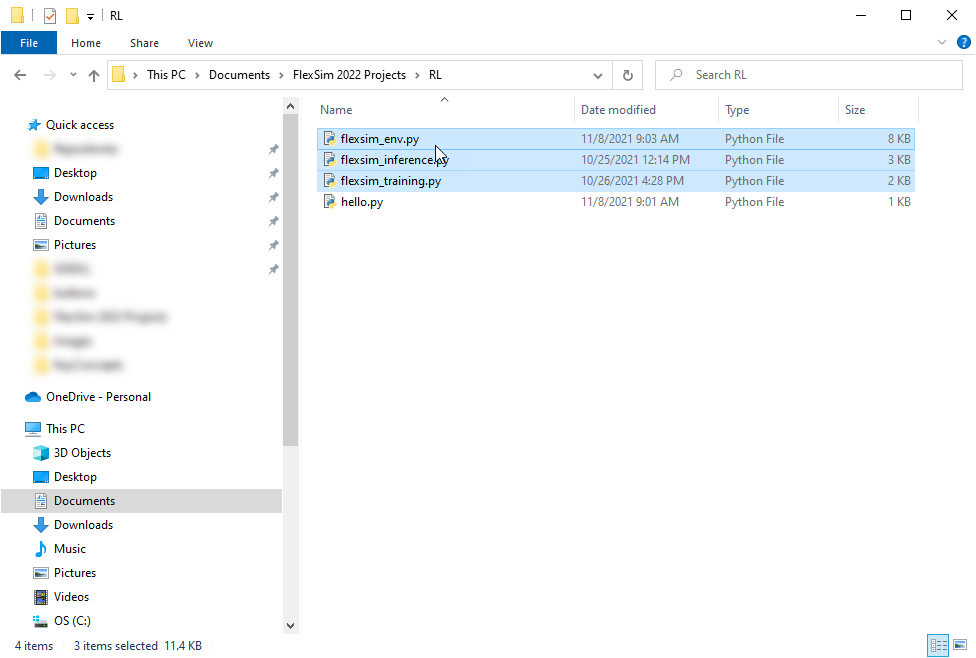The height and width of the screenshot is (658, 976).
Task: Switch to large icons view layout
Action: point(958,645)
